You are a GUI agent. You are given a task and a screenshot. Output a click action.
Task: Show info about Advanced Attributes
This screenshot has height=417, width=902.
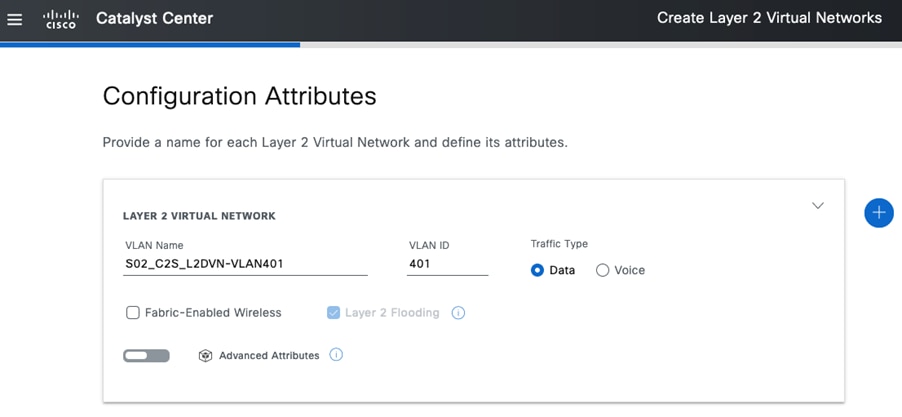coord(336,355)
